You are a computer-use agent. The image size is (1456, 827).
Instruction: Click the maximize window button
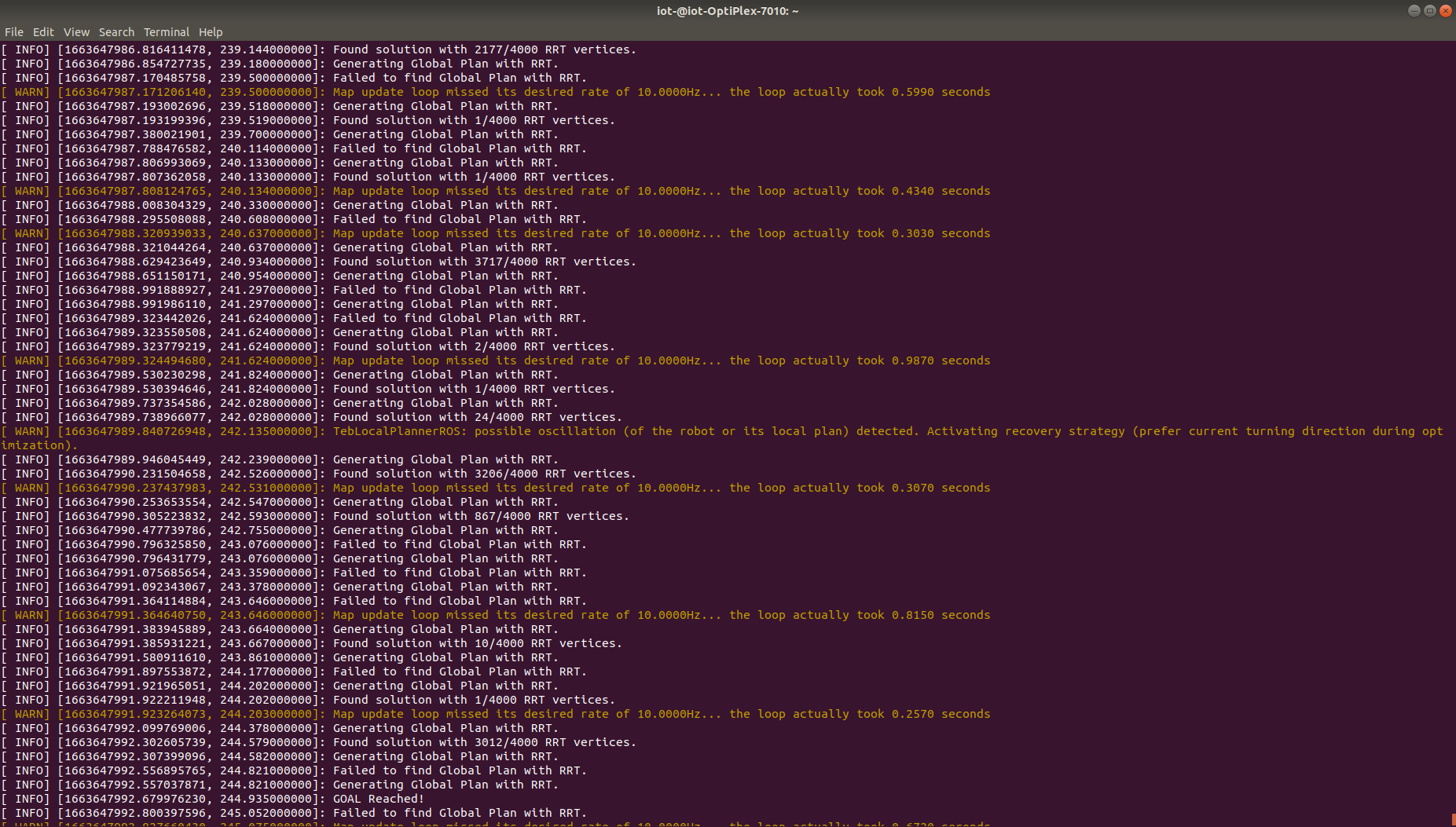(1430, 10)
